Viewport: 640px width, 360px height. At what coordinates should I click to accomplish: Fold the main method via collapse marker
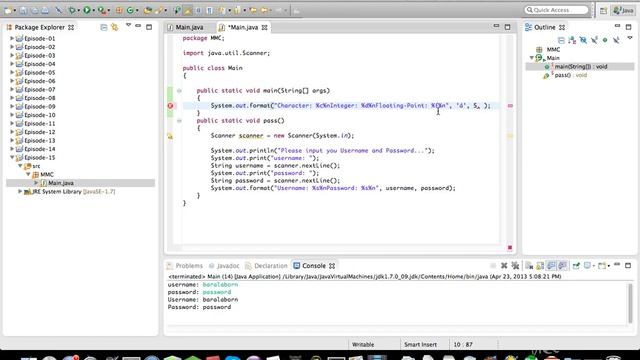pyautogui.click(x=179, y=91)
